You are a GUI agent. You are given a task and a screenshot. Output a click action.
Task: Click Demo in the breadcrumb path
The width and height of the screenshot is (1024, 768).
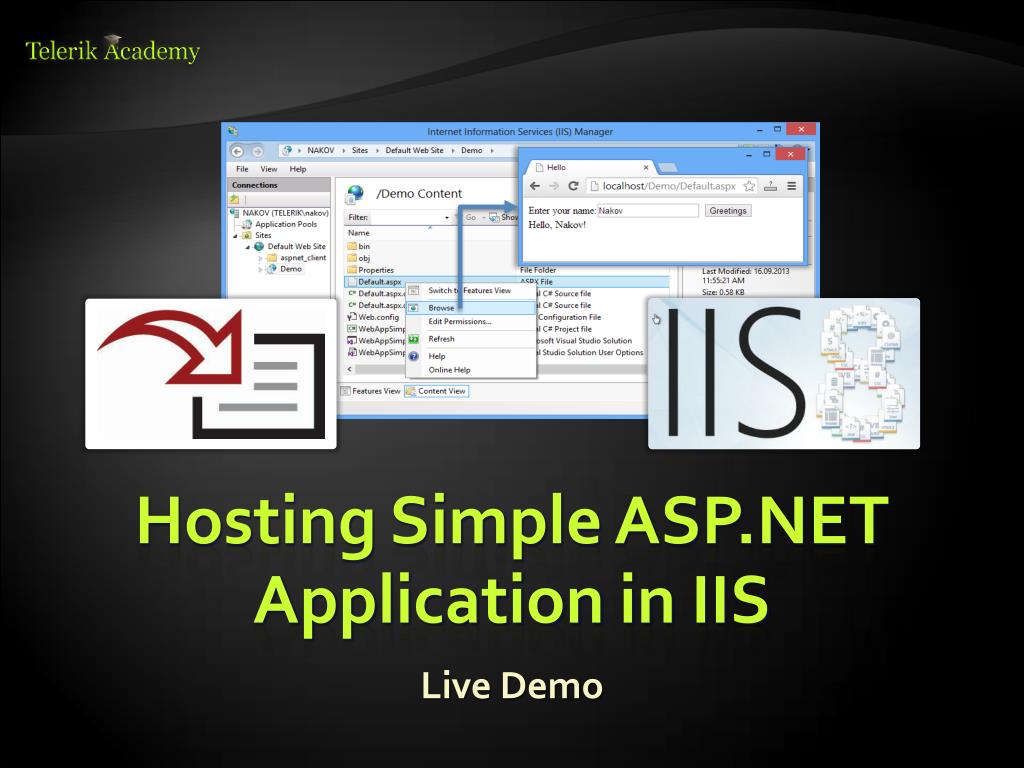point(472,151)
